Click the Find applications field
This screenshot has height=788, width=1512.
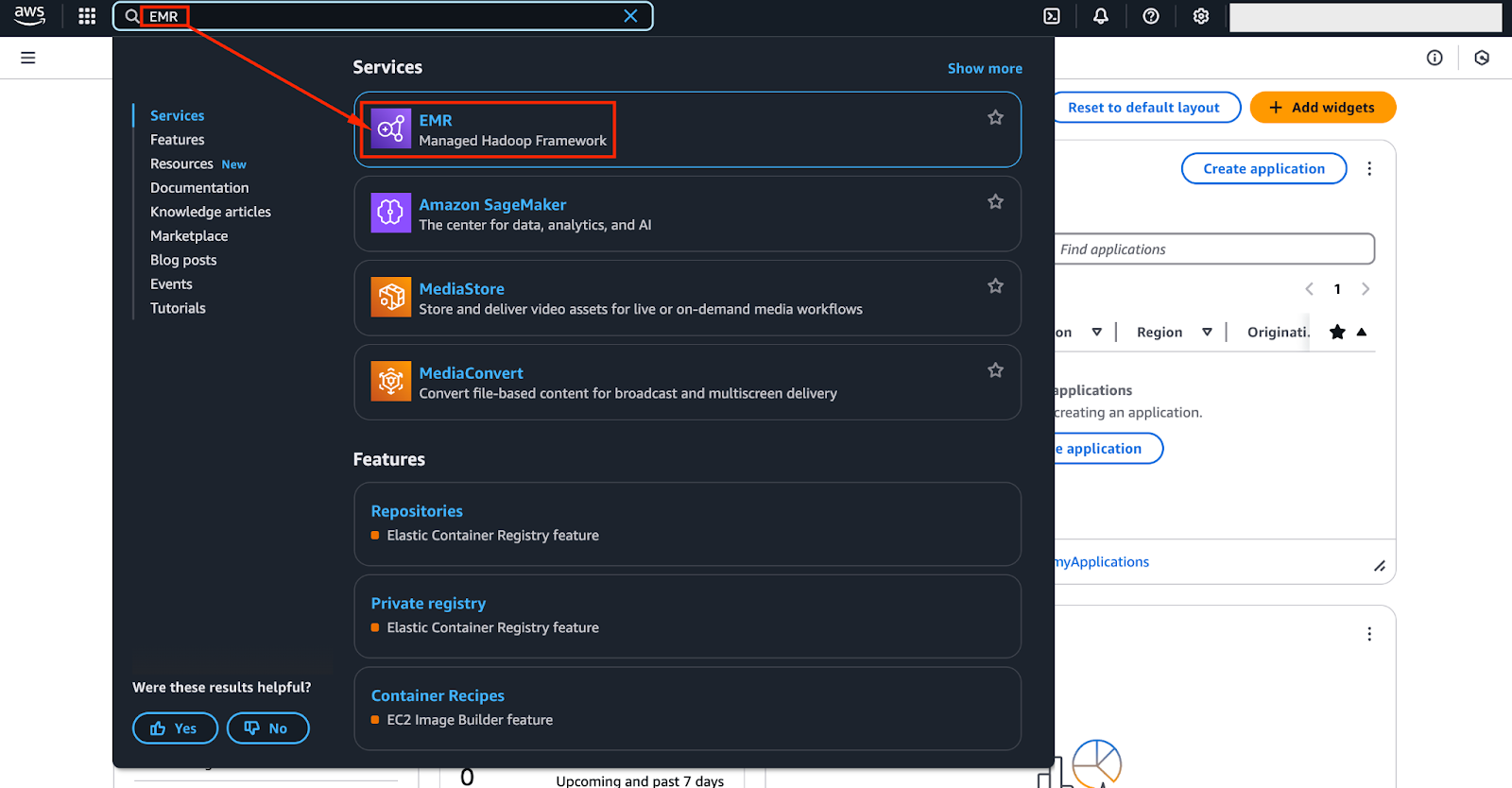1213,249
